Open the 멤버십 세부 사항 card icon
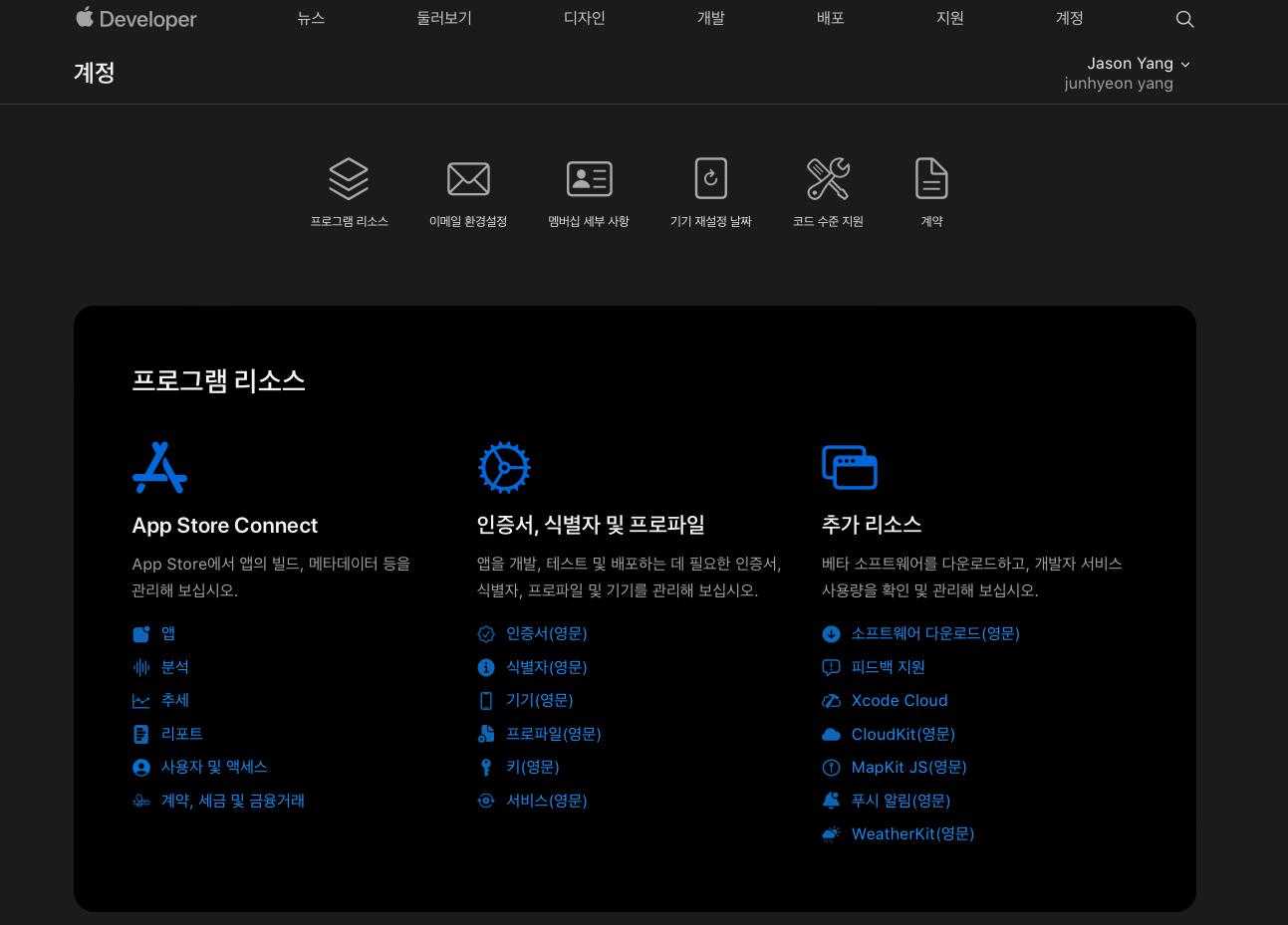This screenshot has width=1288, height=925. (589, 179)
